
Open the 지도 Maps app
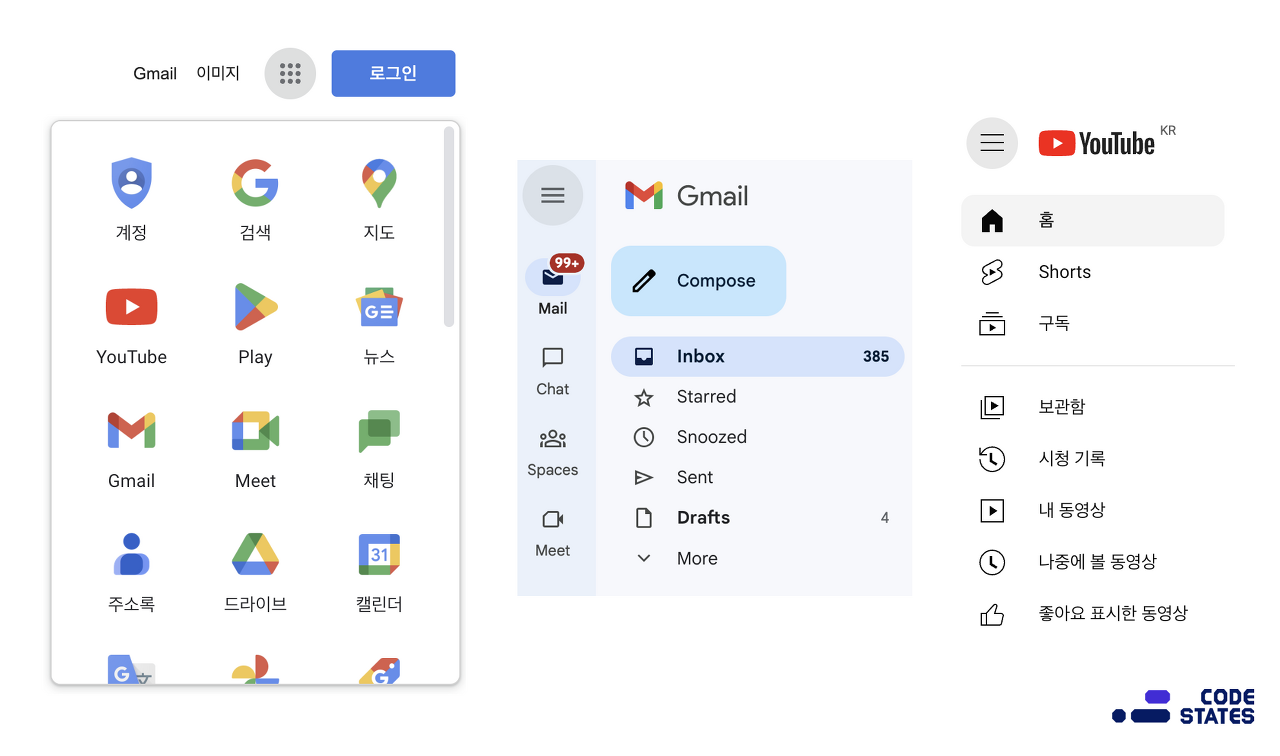pos(379,199)
